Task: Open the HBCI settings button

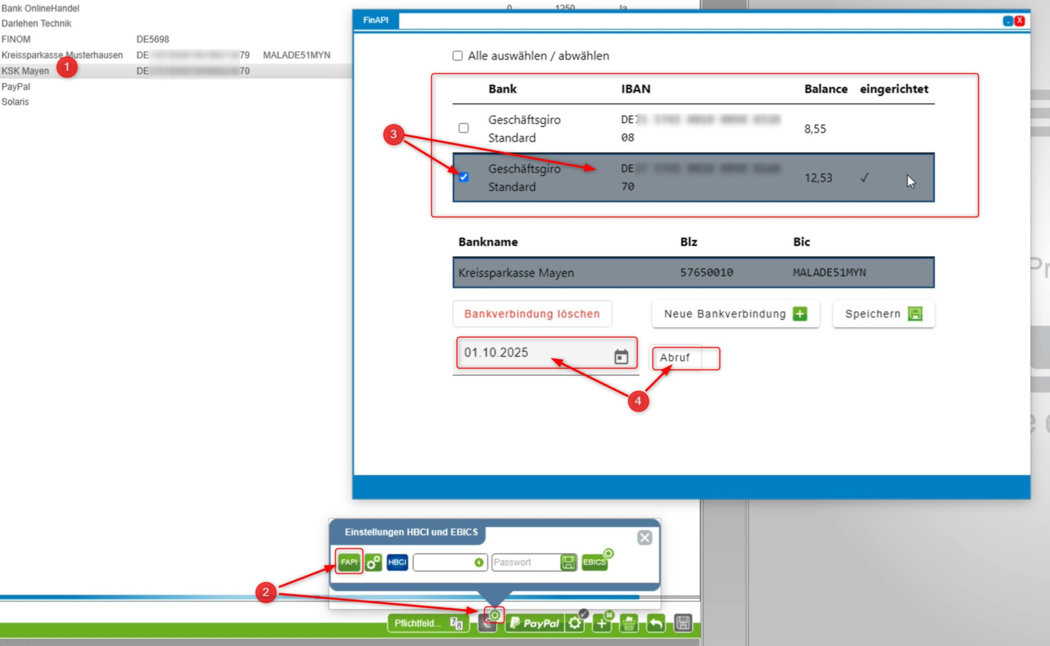Action: click(397, 562)
